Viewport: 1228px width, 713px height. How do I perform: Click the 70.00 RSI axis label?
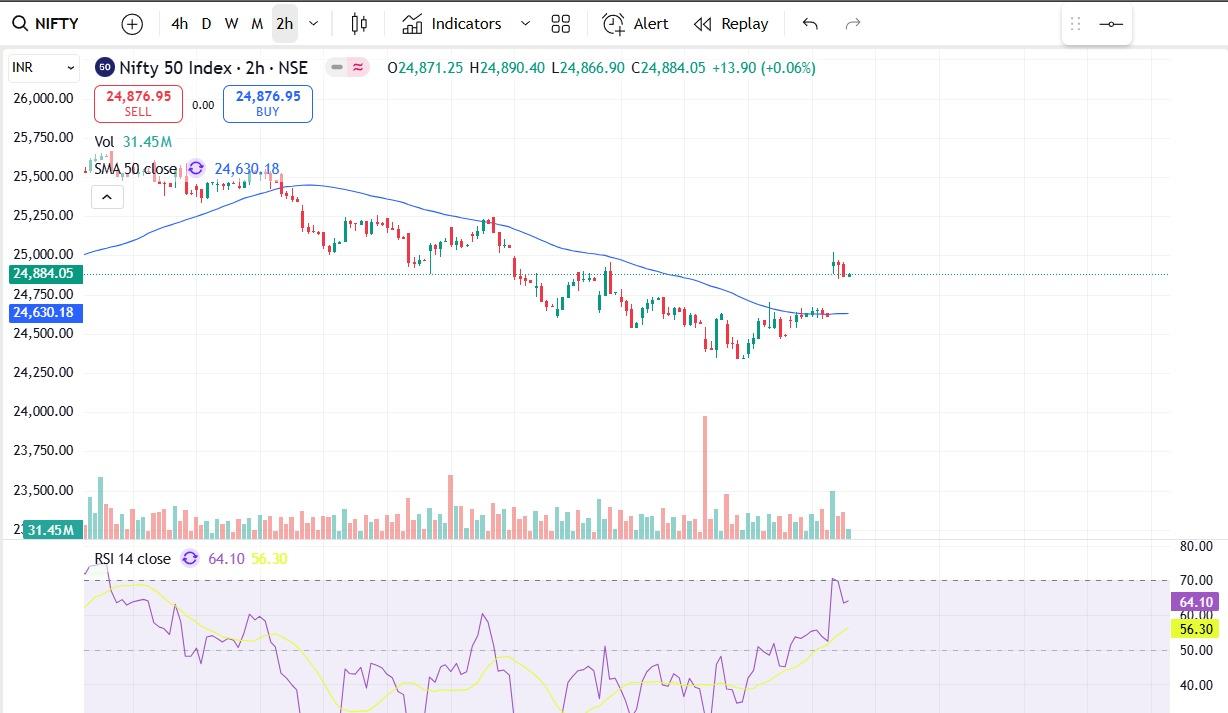(1196, 580)
